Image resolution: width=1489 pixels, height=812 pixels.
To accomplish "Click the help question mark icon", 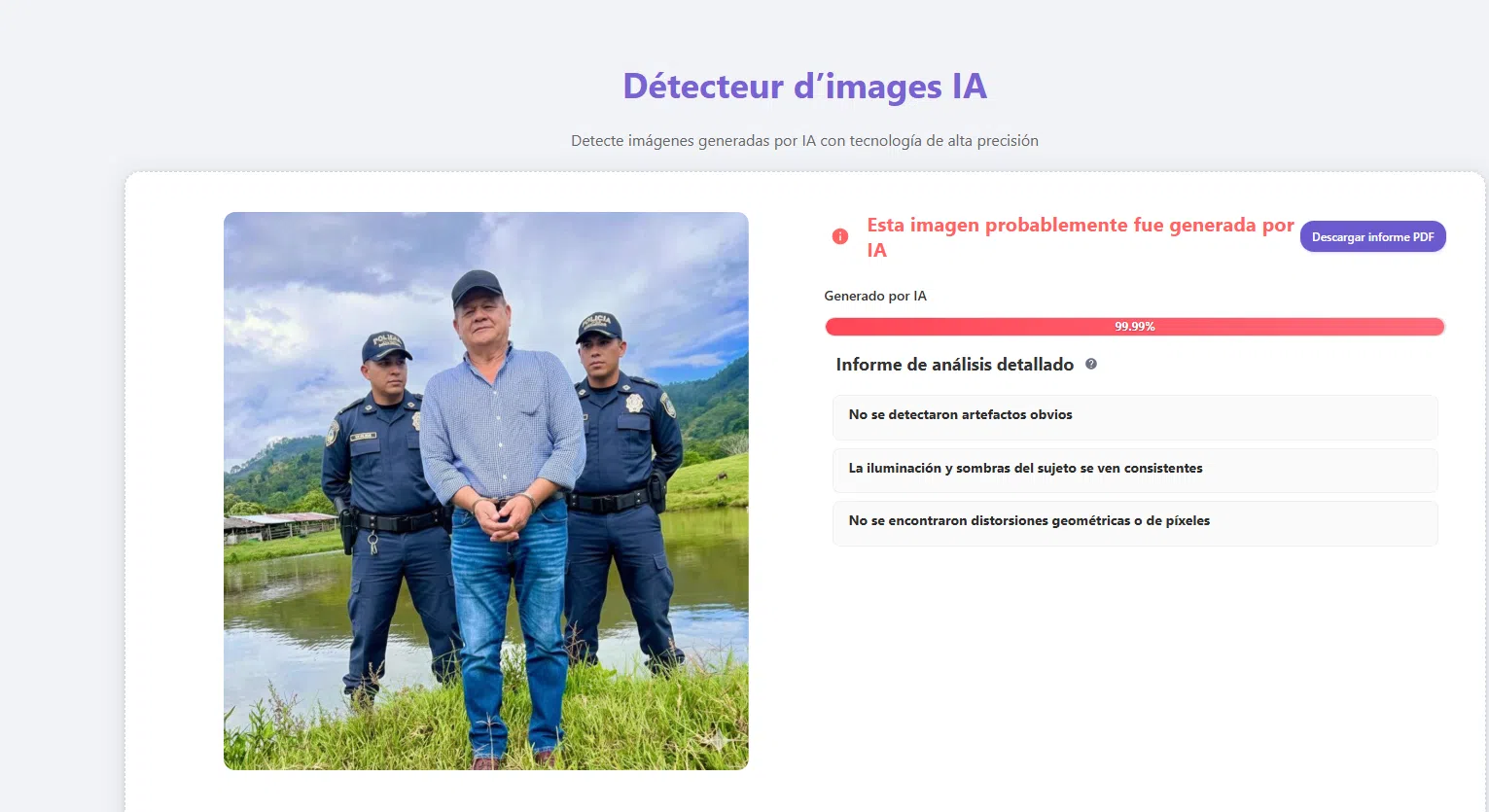I will [x=1091, y=364].
